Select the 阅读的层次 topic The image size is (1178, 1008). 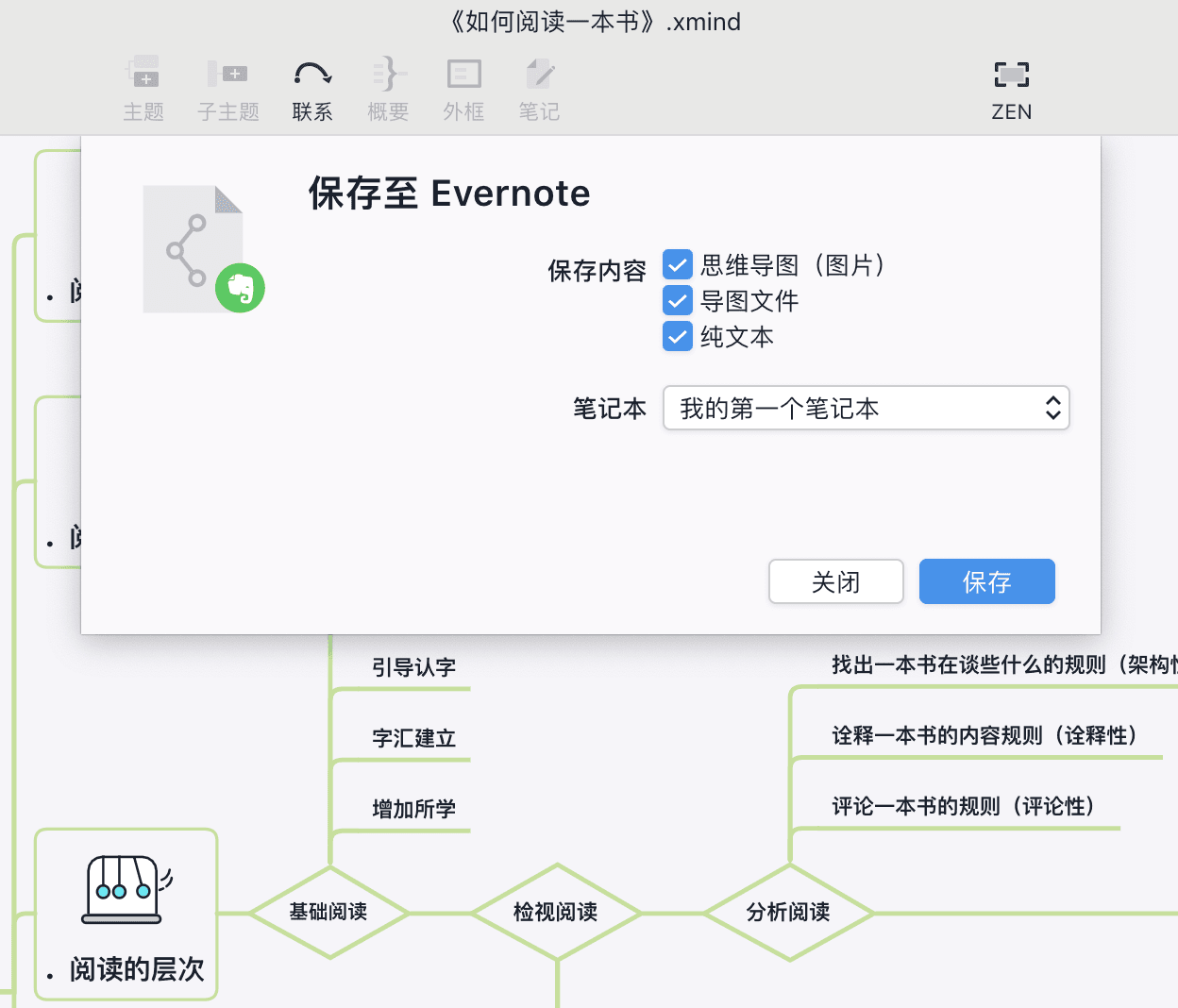126,915
